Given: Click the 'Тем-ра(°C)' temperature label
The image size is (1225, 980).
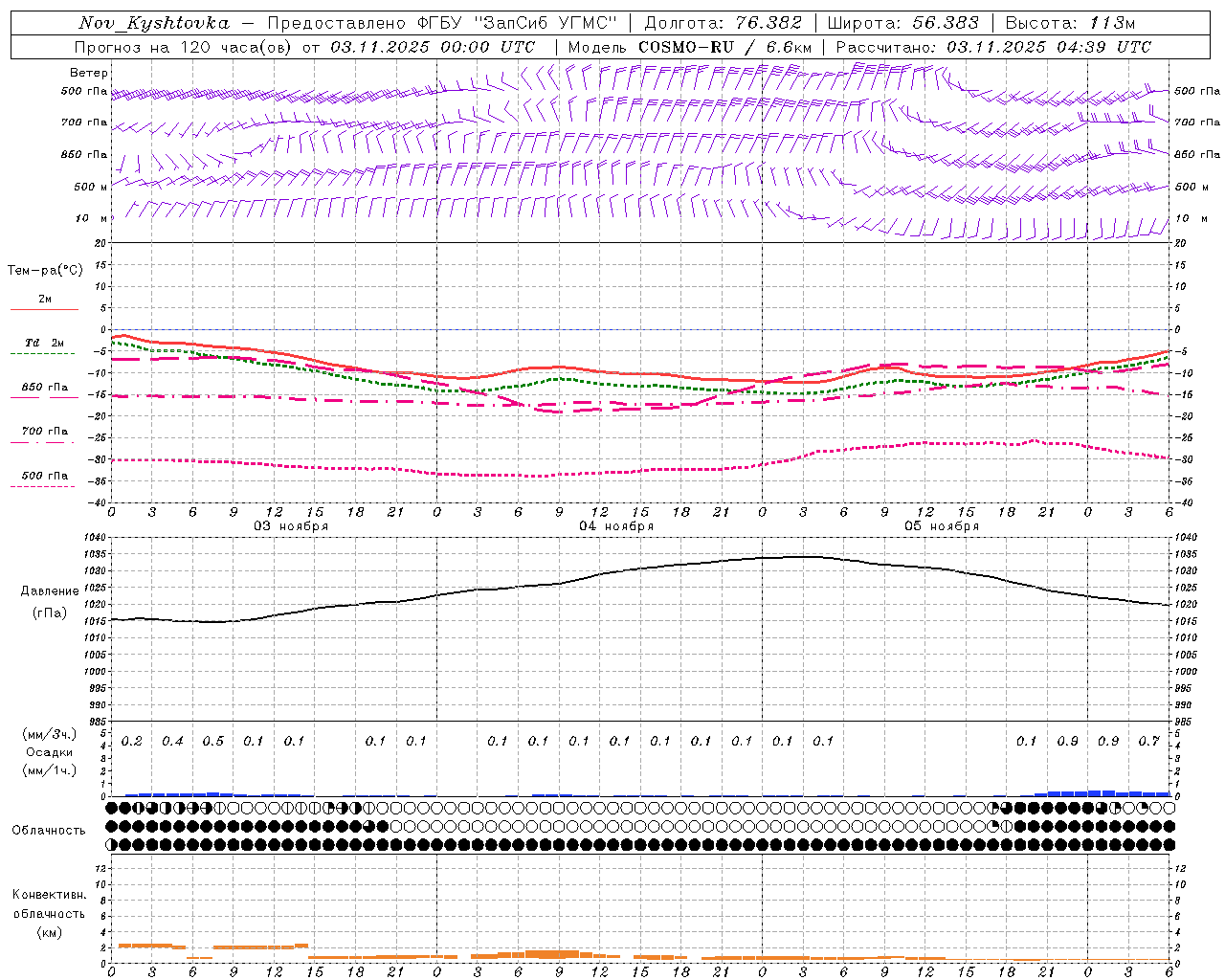Looking at the screenshot, I should pyautogui.click(x=45, y=270).
